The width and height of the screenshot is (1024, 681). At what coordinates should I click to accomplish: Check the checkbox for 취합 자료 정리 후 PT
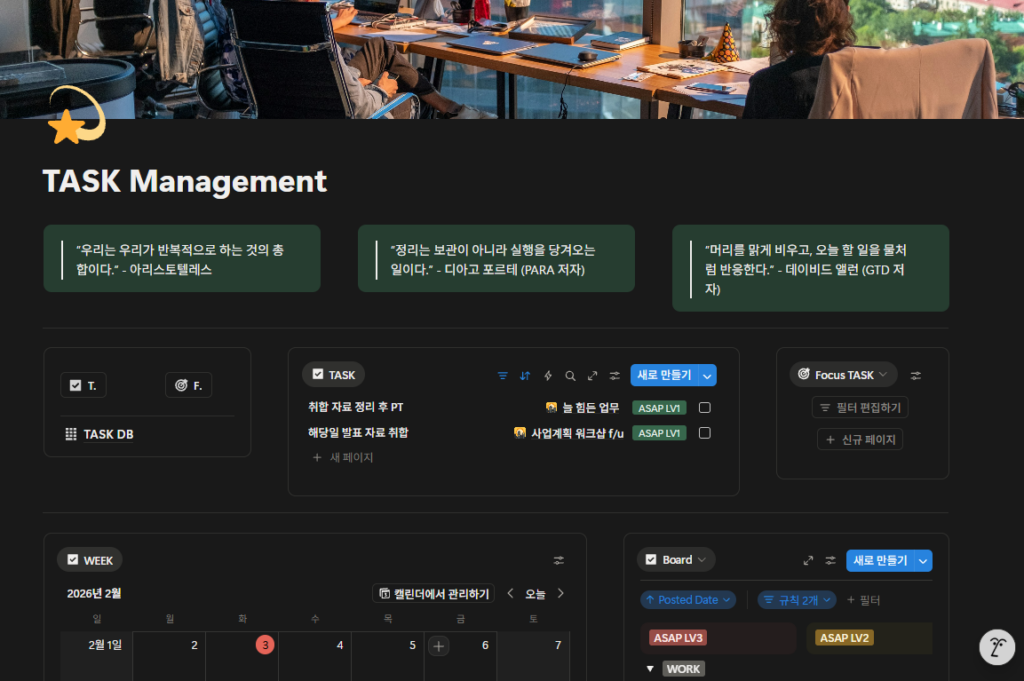pyautogui.click(x=703, y=408)
